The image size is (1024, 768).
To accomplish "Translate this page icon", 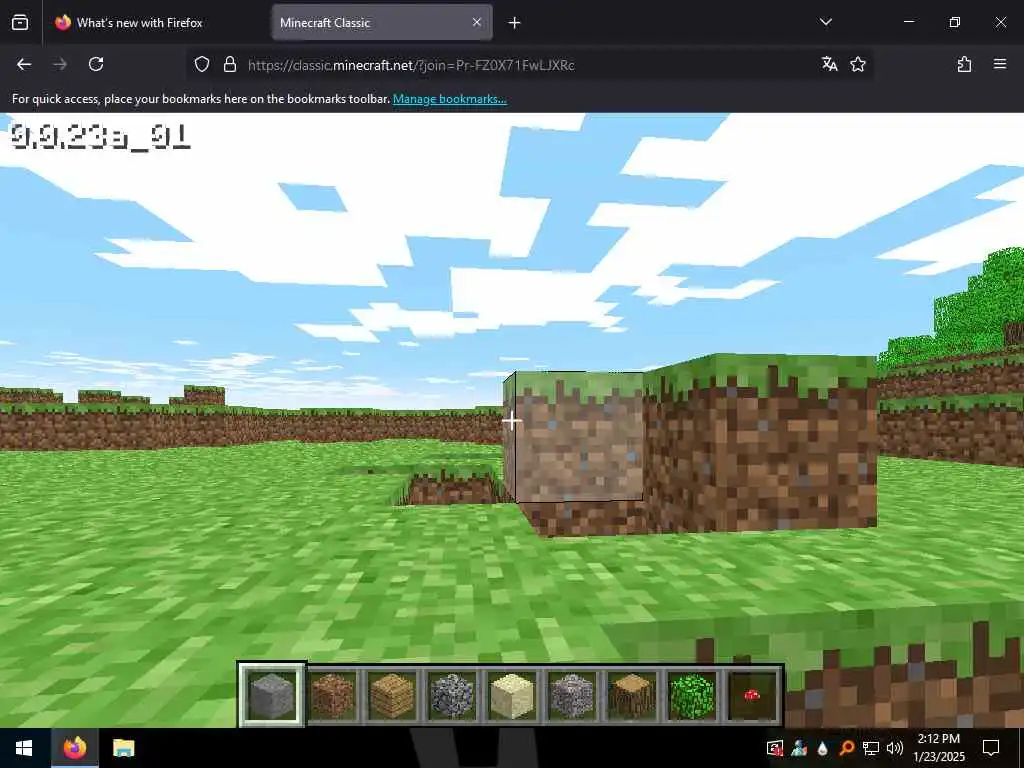I will [829, 64].
